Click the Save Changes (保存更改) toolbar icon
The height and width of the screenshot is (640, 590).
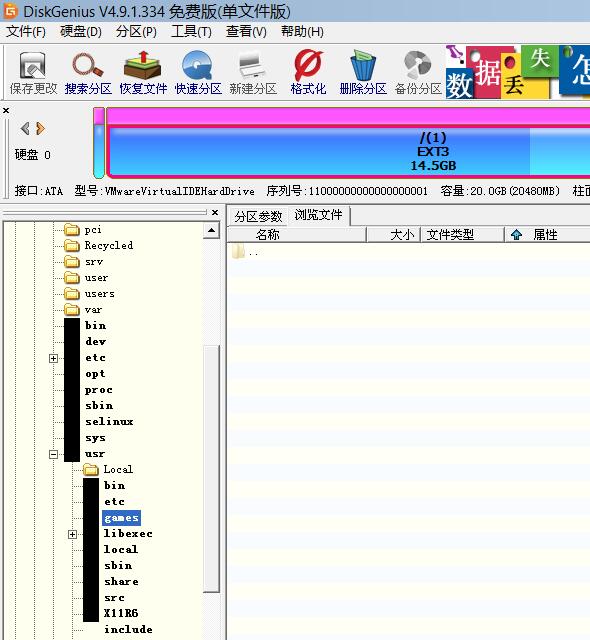(33, 73)
